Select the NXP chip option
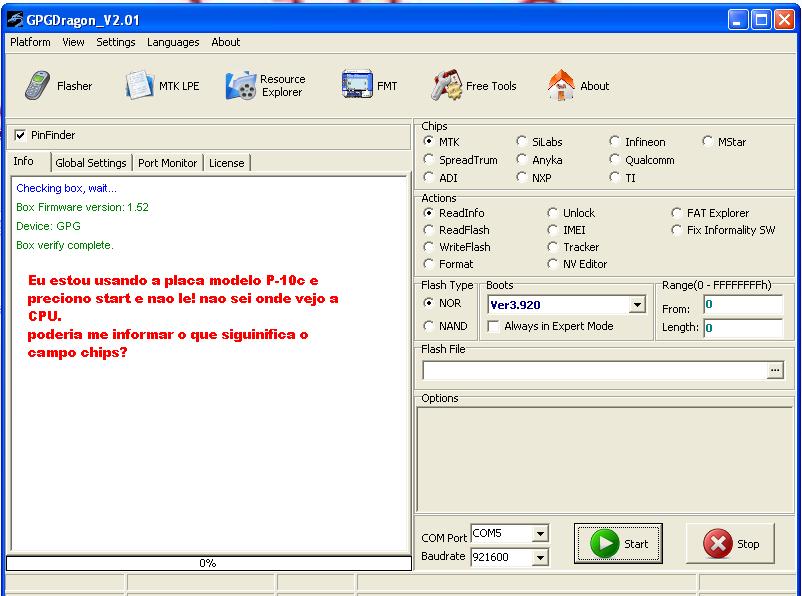The width and height of the screenshot is (802, 596). tap(521, 178)
